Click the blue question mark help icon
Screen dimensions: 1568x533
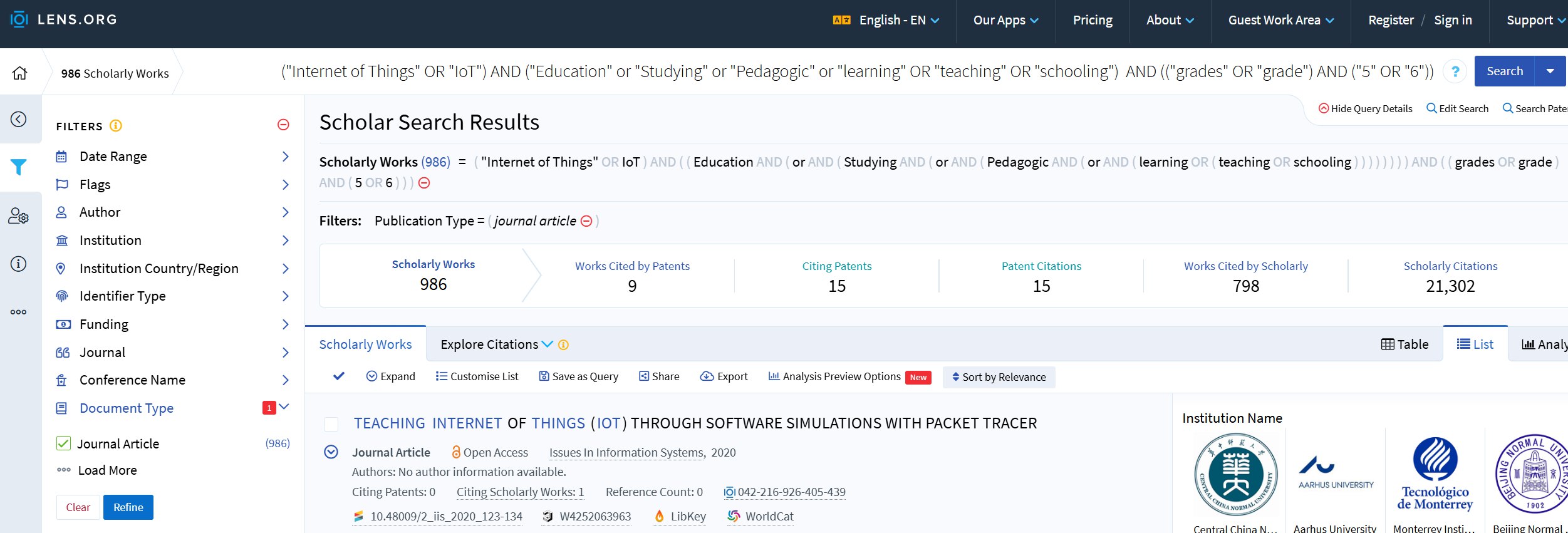(x=1455, y=71)
